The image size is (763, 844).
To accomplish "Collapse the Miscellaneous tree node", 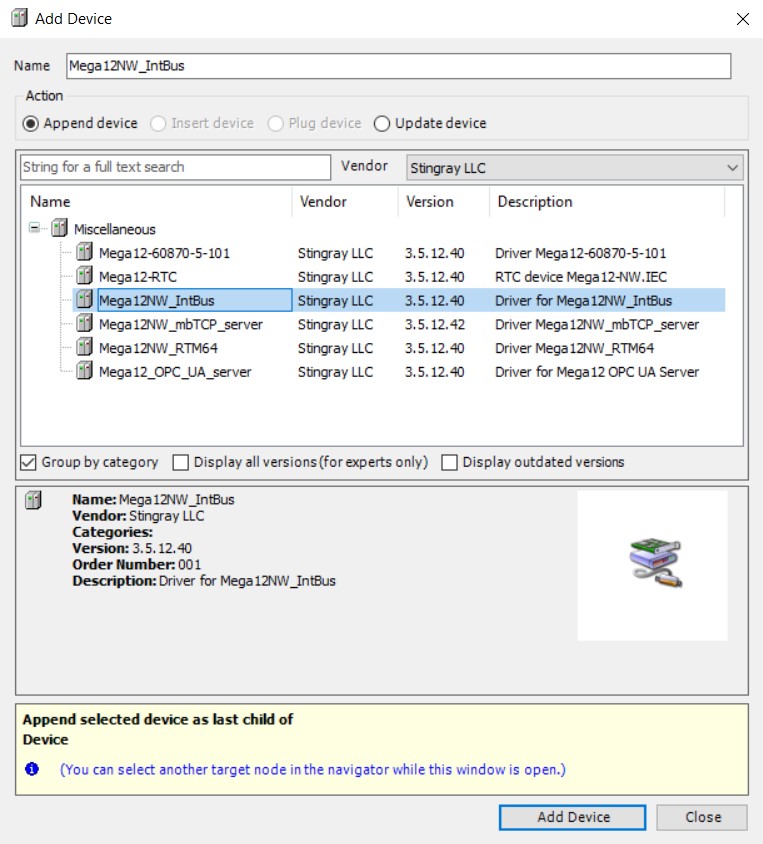I will (x=36, y=229).
